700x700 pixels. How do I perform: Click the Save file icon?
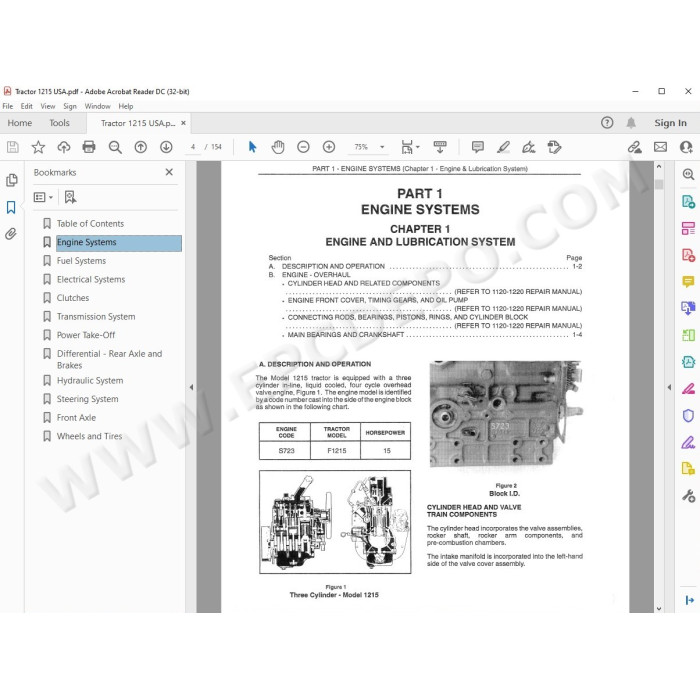pyautogui.click(x=12, y=147)
